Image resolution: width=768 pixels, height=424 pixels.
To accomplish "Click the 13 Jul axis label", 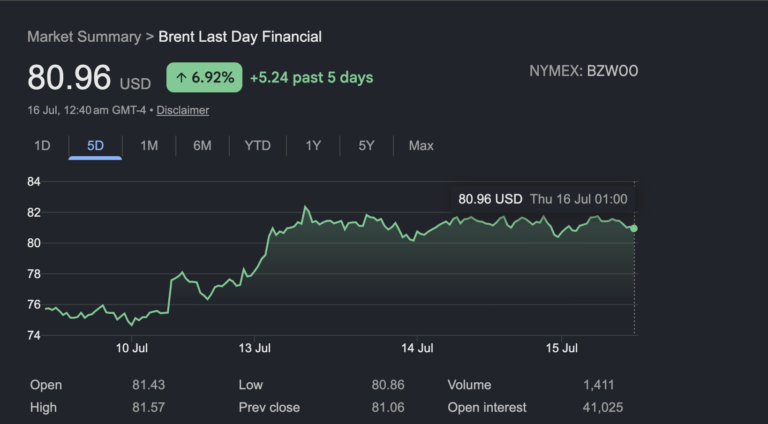I will (255, 348).
